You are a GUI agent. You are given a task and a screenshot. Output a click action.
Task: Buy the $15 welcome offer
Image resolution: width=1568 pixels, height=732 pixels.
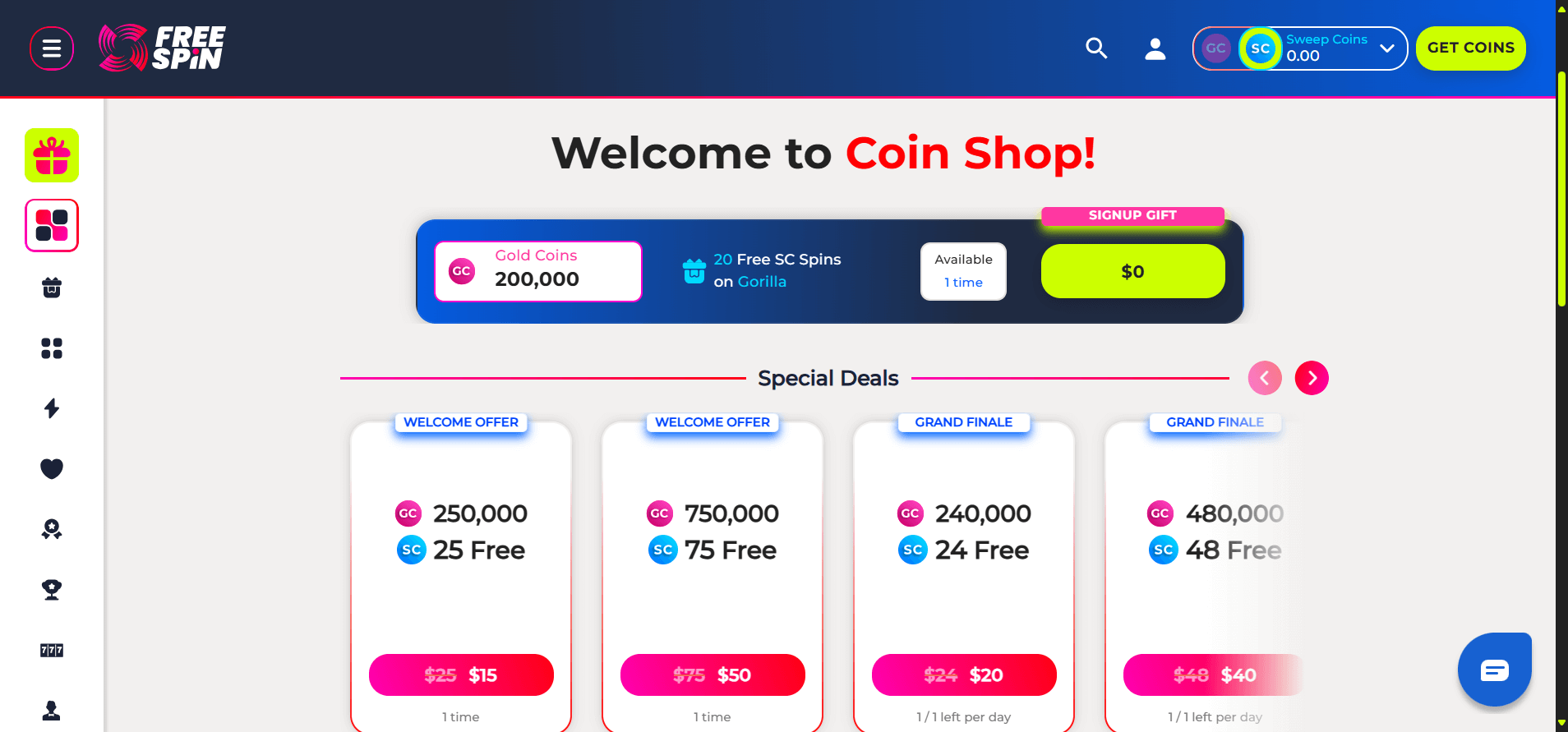pyautogui.click(x=461, y=675)
